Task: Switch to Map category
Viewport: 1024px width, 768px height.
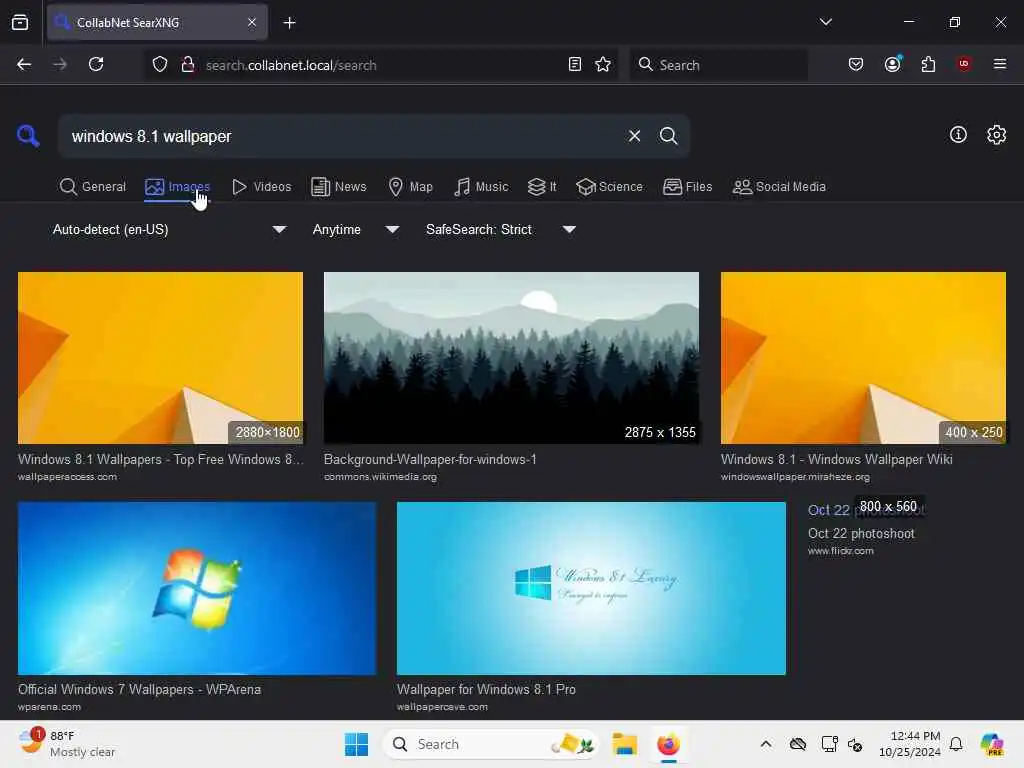Action: click(410, 187)
